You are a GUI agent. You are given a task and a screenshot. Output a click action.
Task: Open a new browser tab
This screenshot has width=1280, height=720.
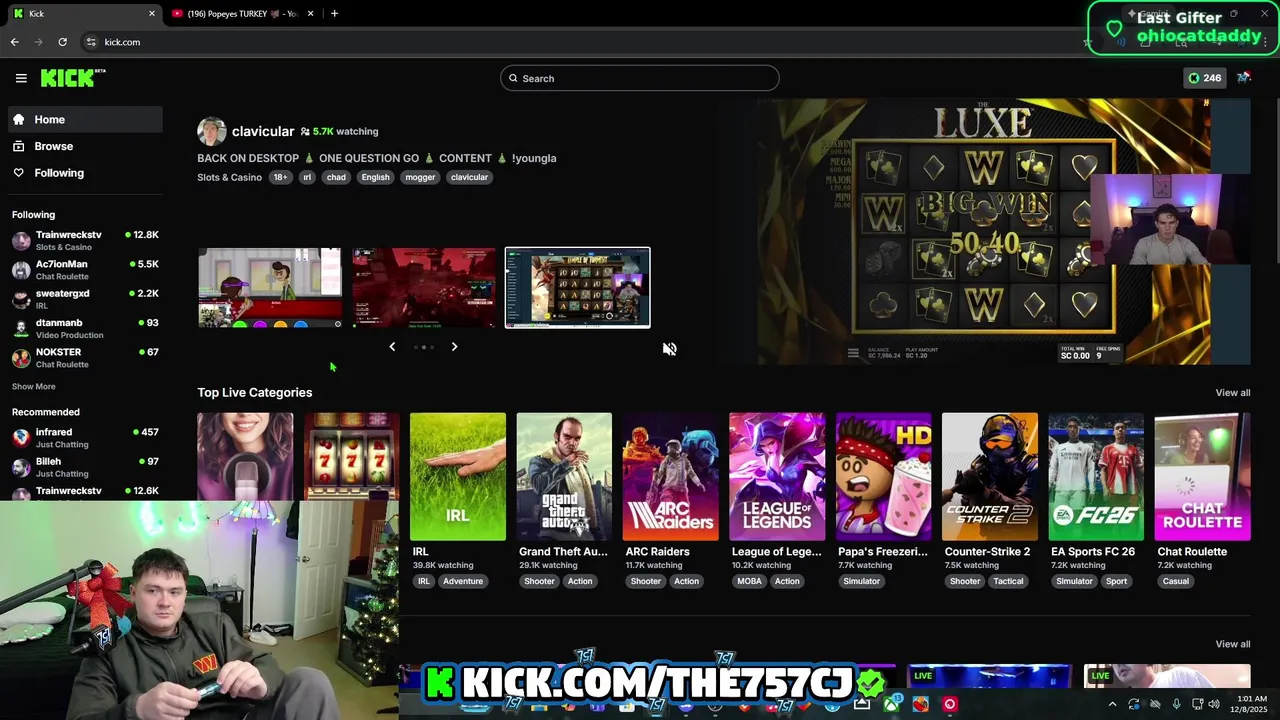click(334, 13)
